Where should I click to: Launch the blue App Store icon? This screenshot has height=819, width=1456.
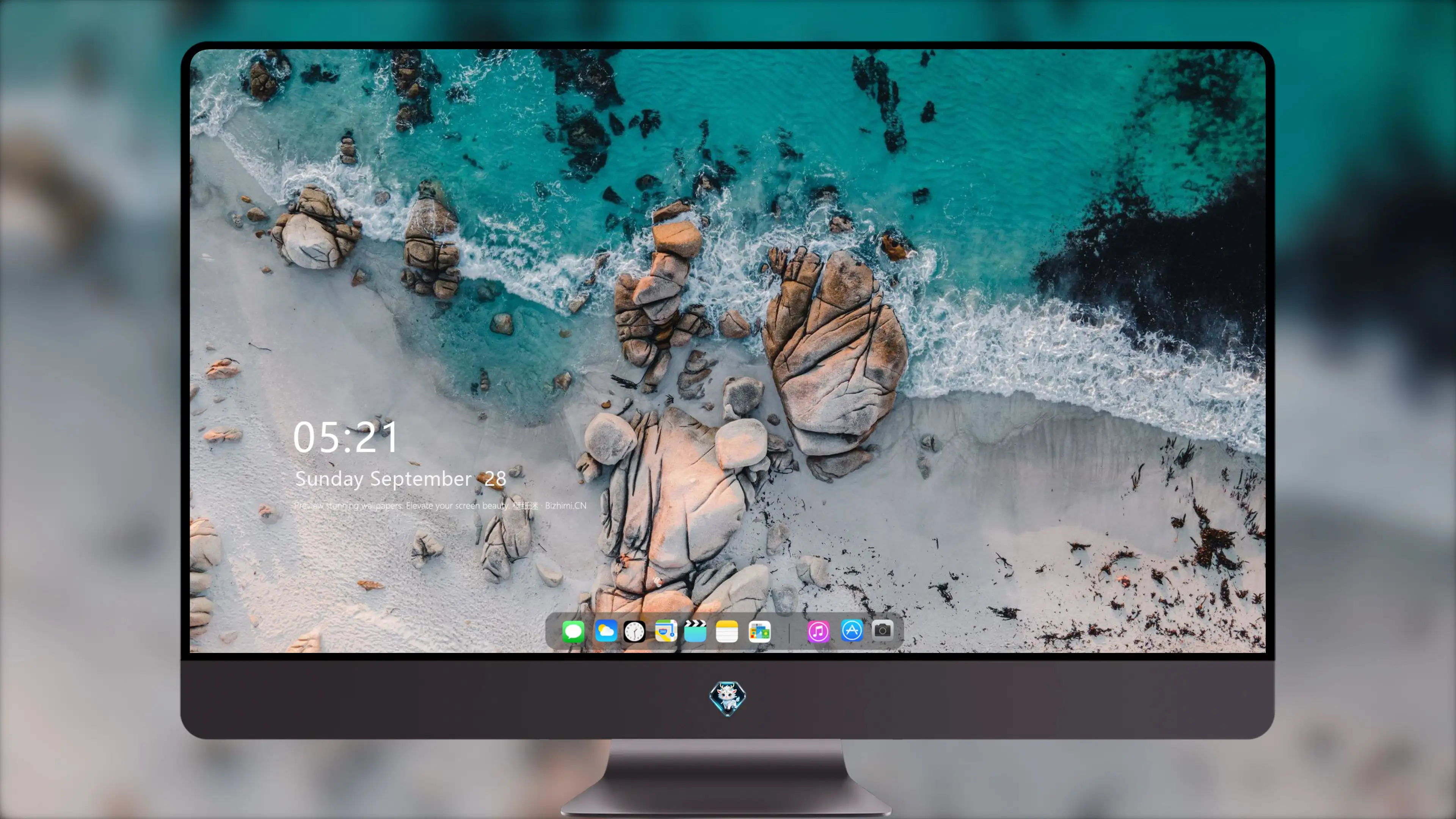[852, 630]
